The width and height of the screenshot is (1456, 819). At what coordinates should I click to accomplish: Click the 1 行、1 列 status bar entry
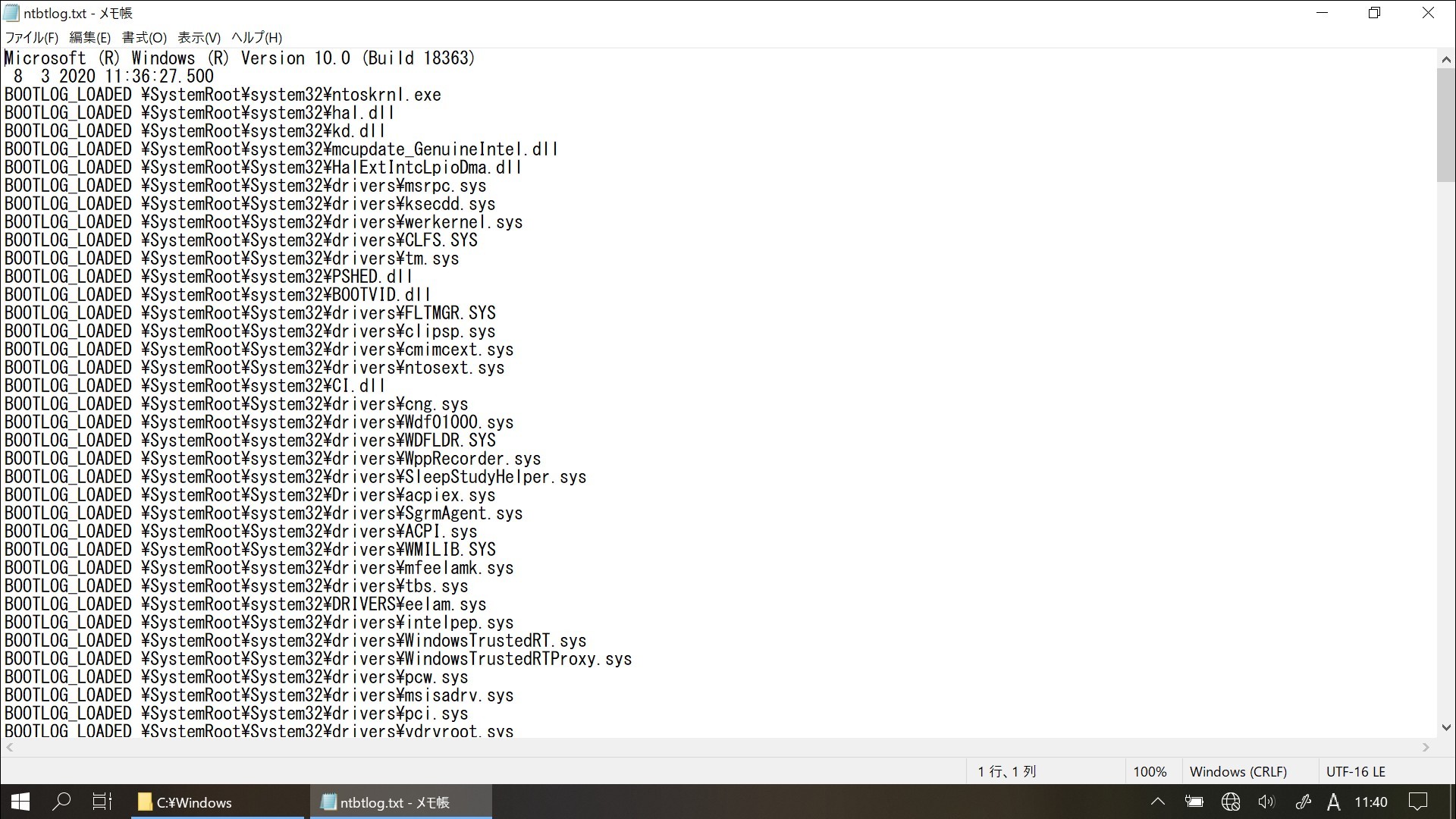click(x=1007, y=771)
